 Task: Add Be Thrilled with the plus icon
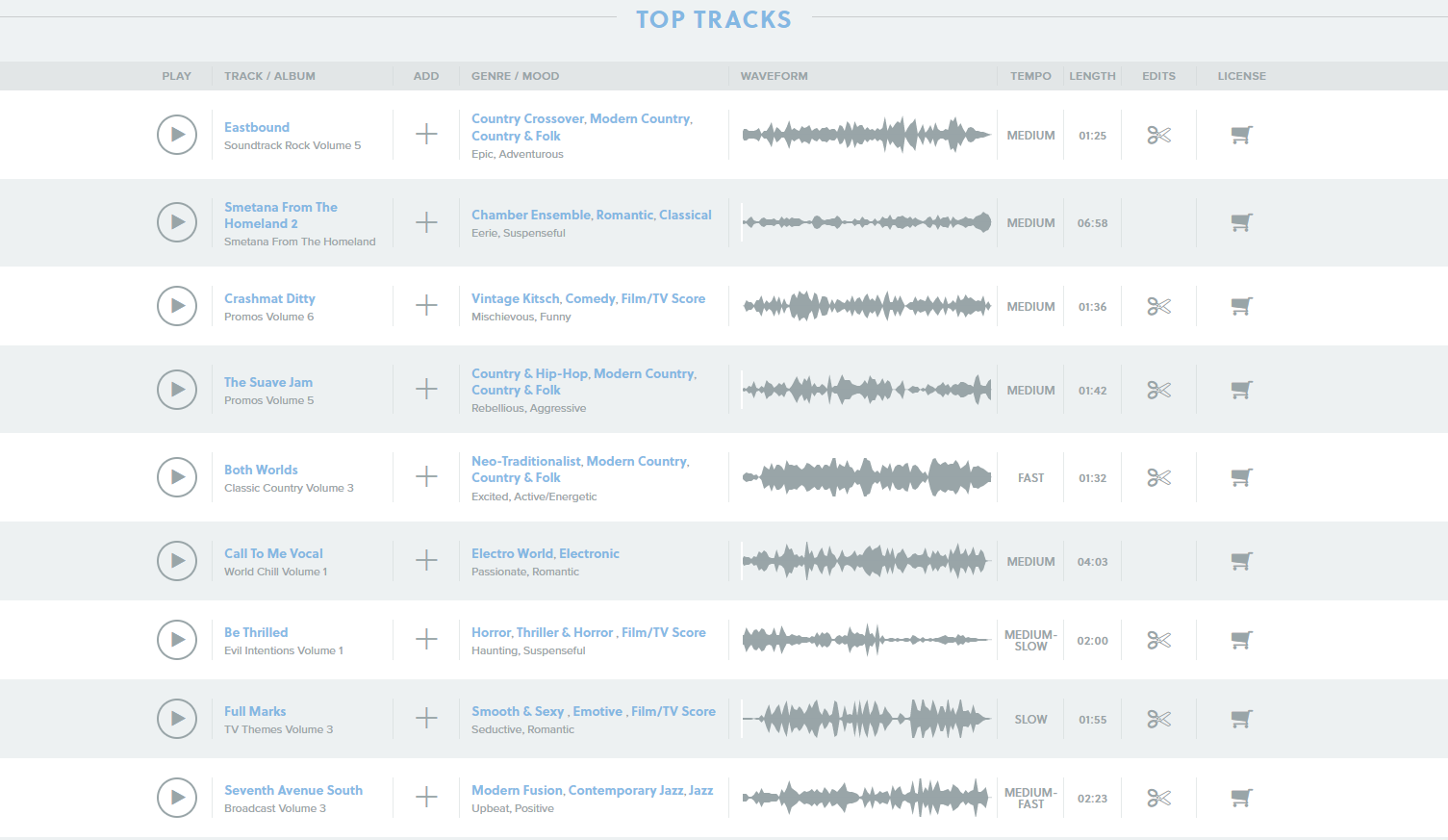click(x=426, y=639)
